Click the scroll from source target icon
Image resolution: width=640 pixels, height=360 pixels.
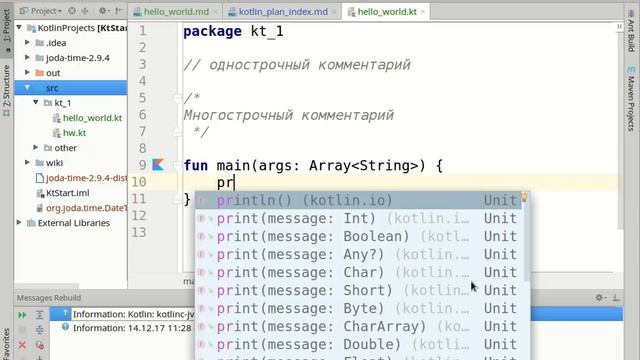[72, 11]
